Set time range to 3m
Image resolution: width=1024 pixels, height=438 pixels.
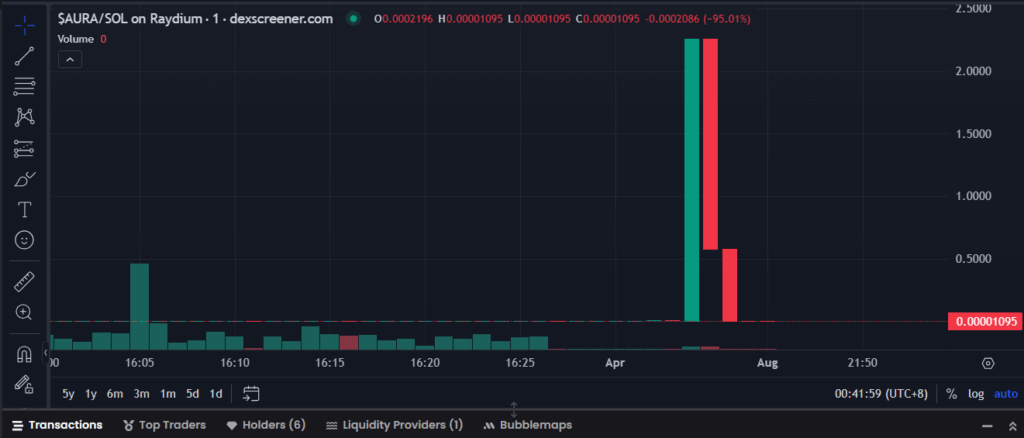point(142,394)
